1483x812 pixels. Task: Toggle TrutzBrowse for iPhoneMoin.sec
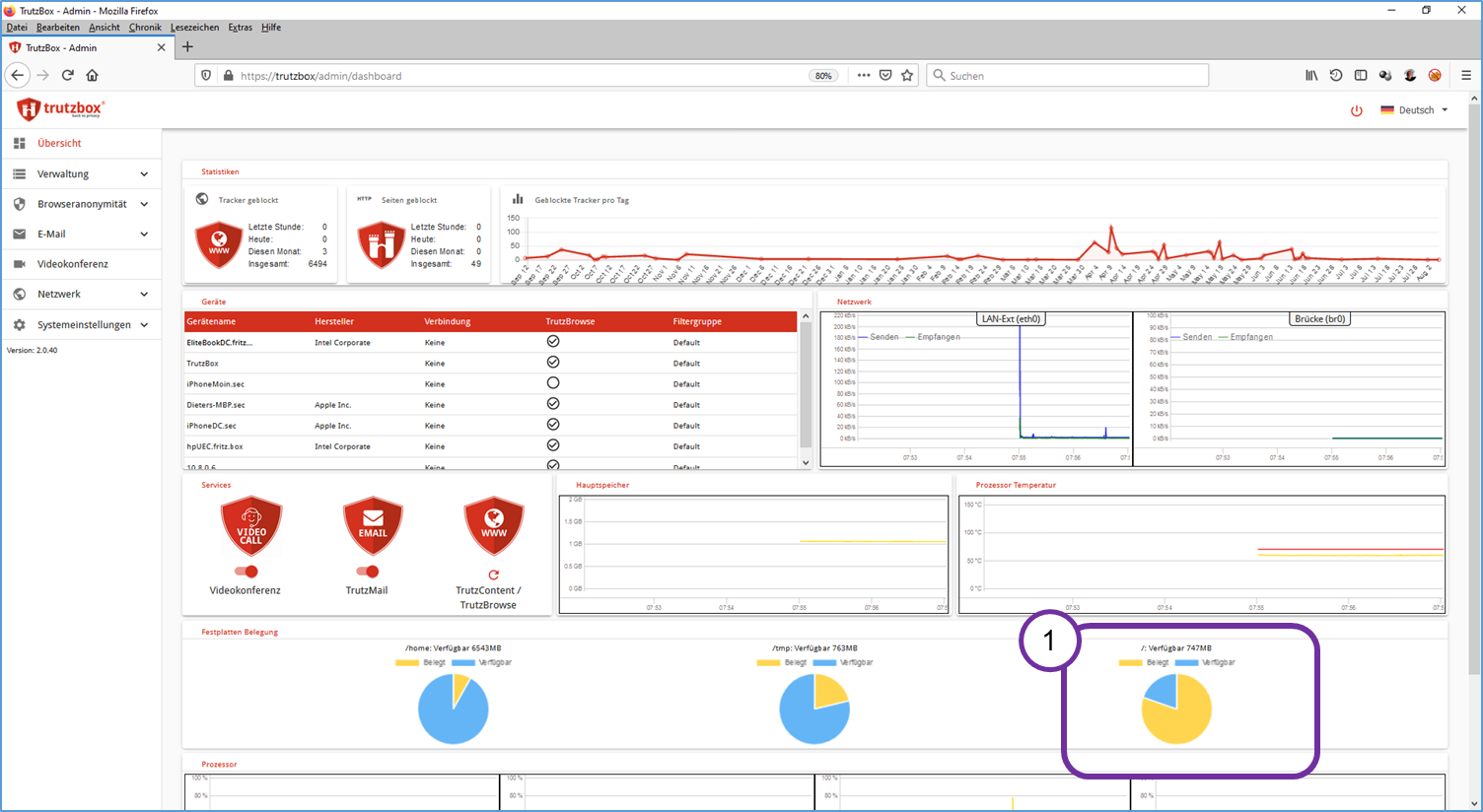click(553, 382)
